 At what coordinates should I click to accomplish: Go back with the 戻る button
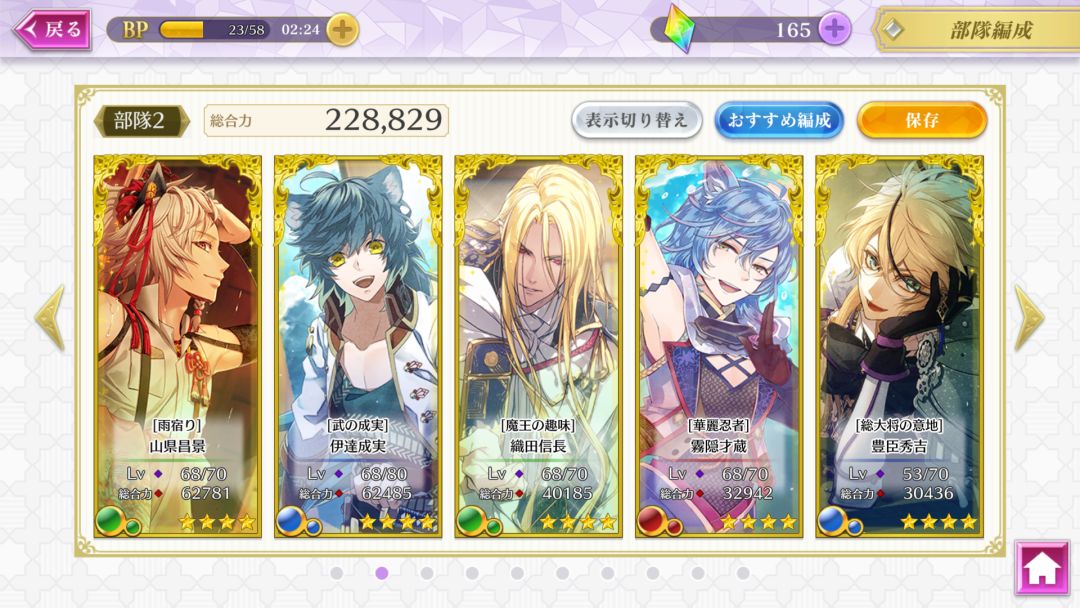point(52,30)
